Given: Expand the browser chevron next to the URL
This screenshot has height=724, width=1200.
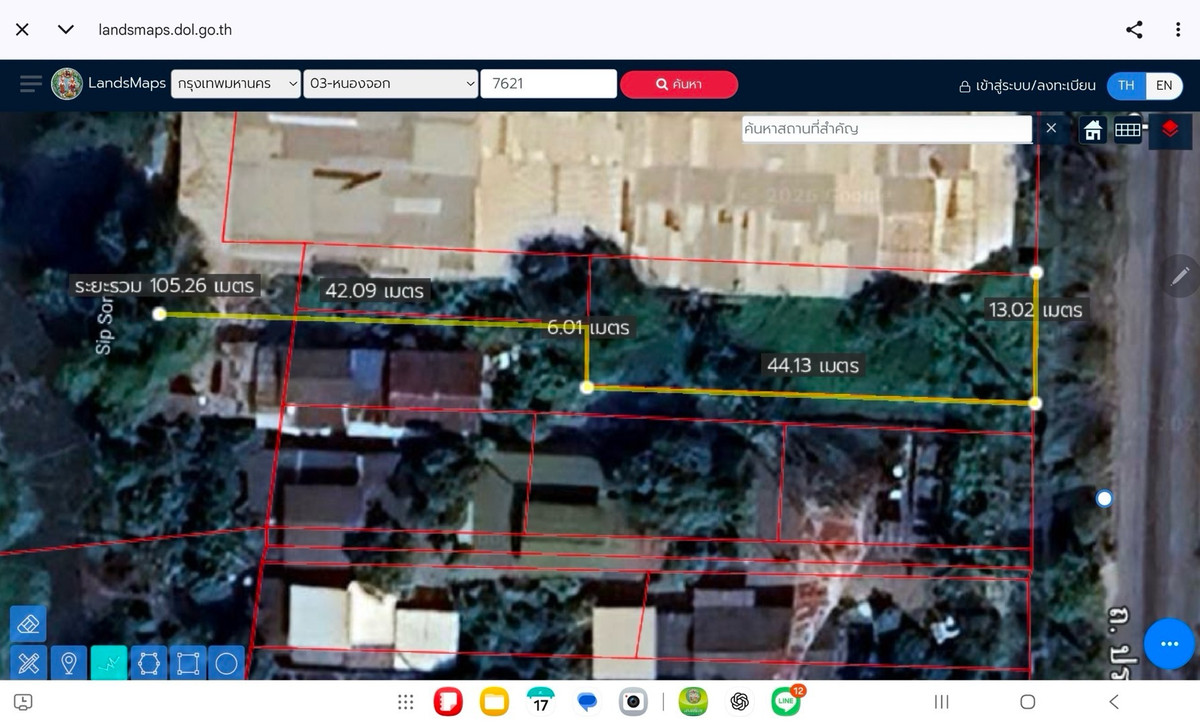Looking at the screenshot, I should click(x=66, y=29).
